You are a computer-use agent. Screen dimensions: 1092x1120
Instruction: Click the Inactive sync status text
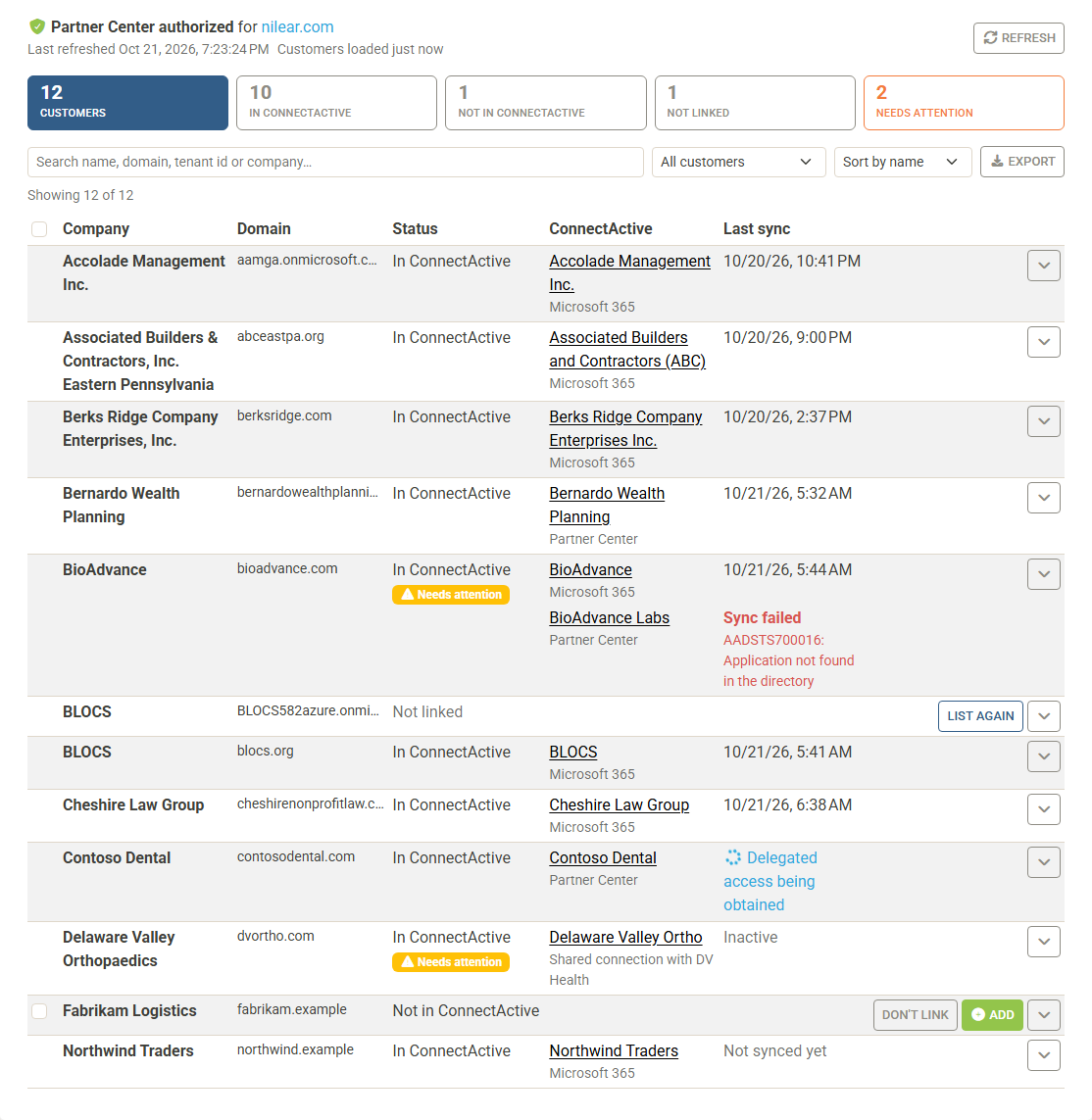751,937
